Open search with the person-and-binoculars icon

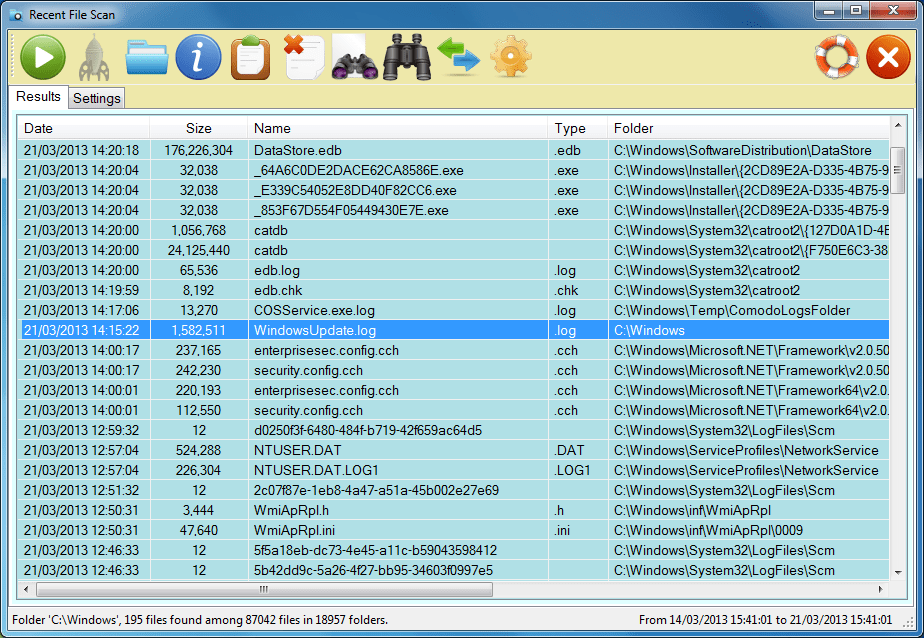click(x=354, y=57)
